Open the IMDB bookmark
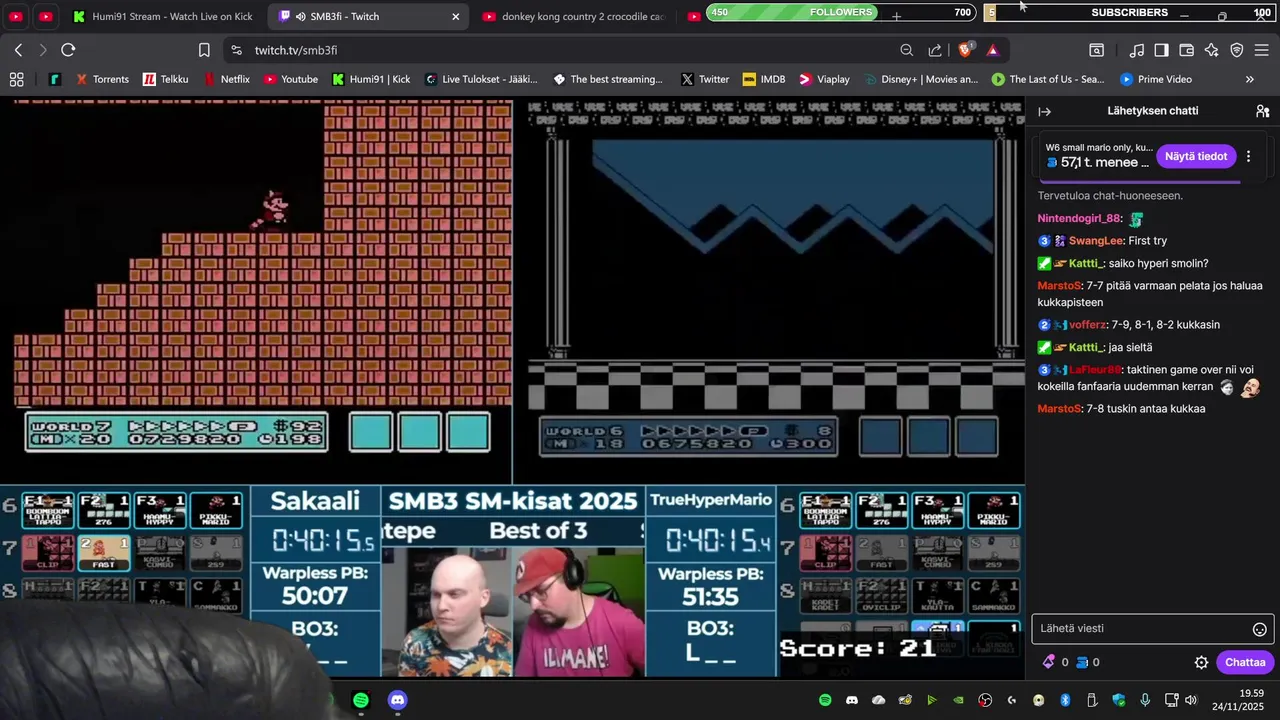1280x720 pixels. [x=763, y=79]
